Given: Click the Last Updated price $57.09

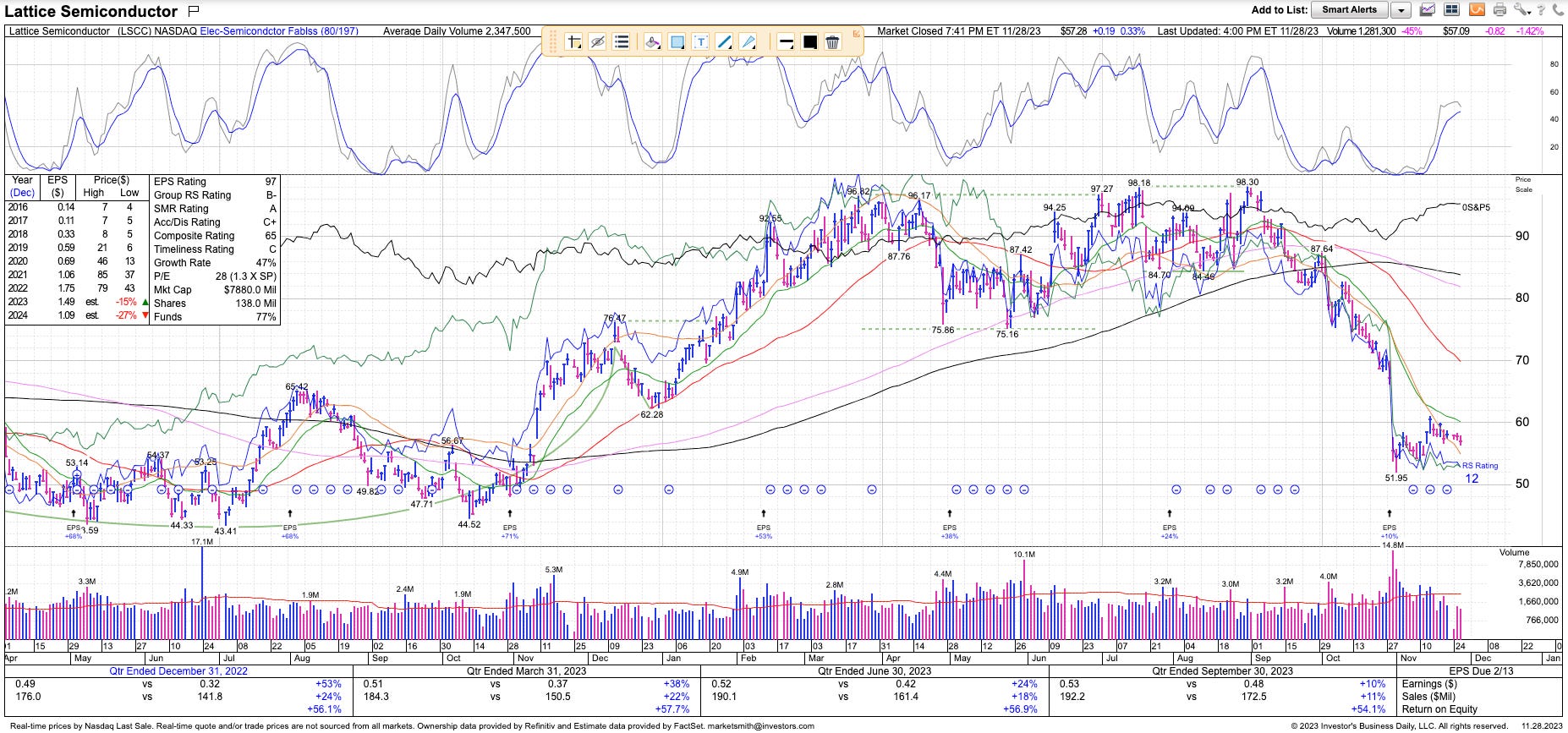Looking at the screenshot, I should coord(1456,31).
